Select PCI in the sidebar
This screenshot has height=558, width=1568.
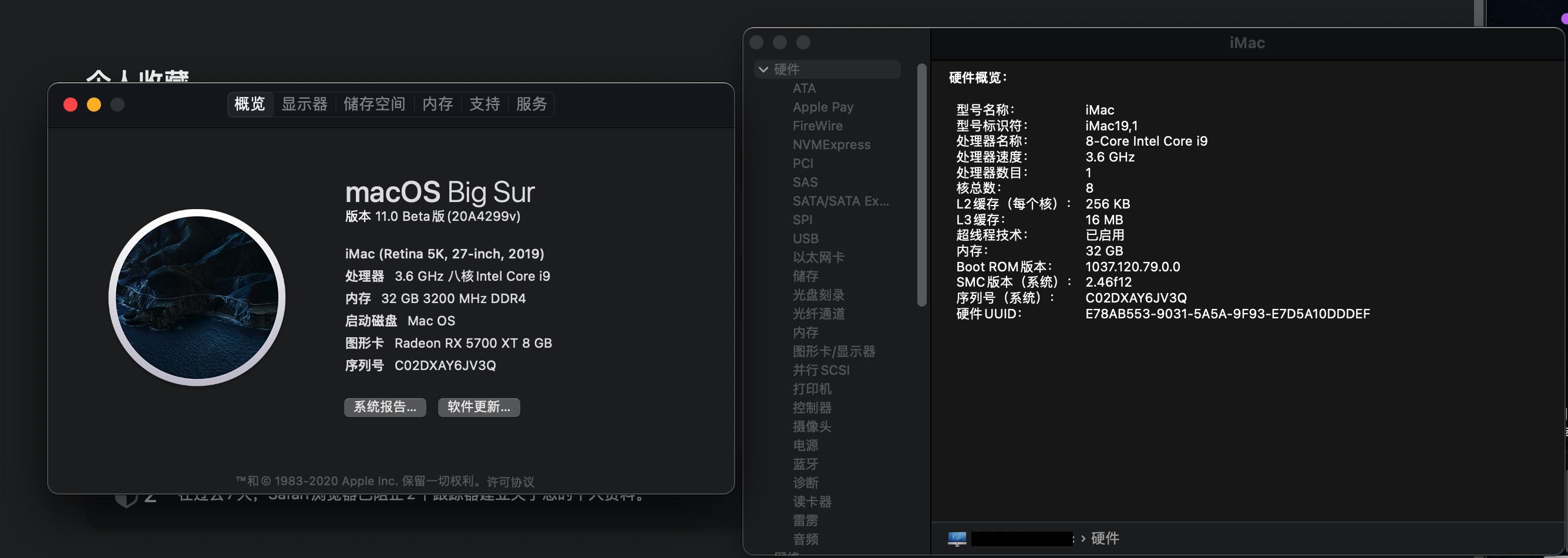(803, 164)
